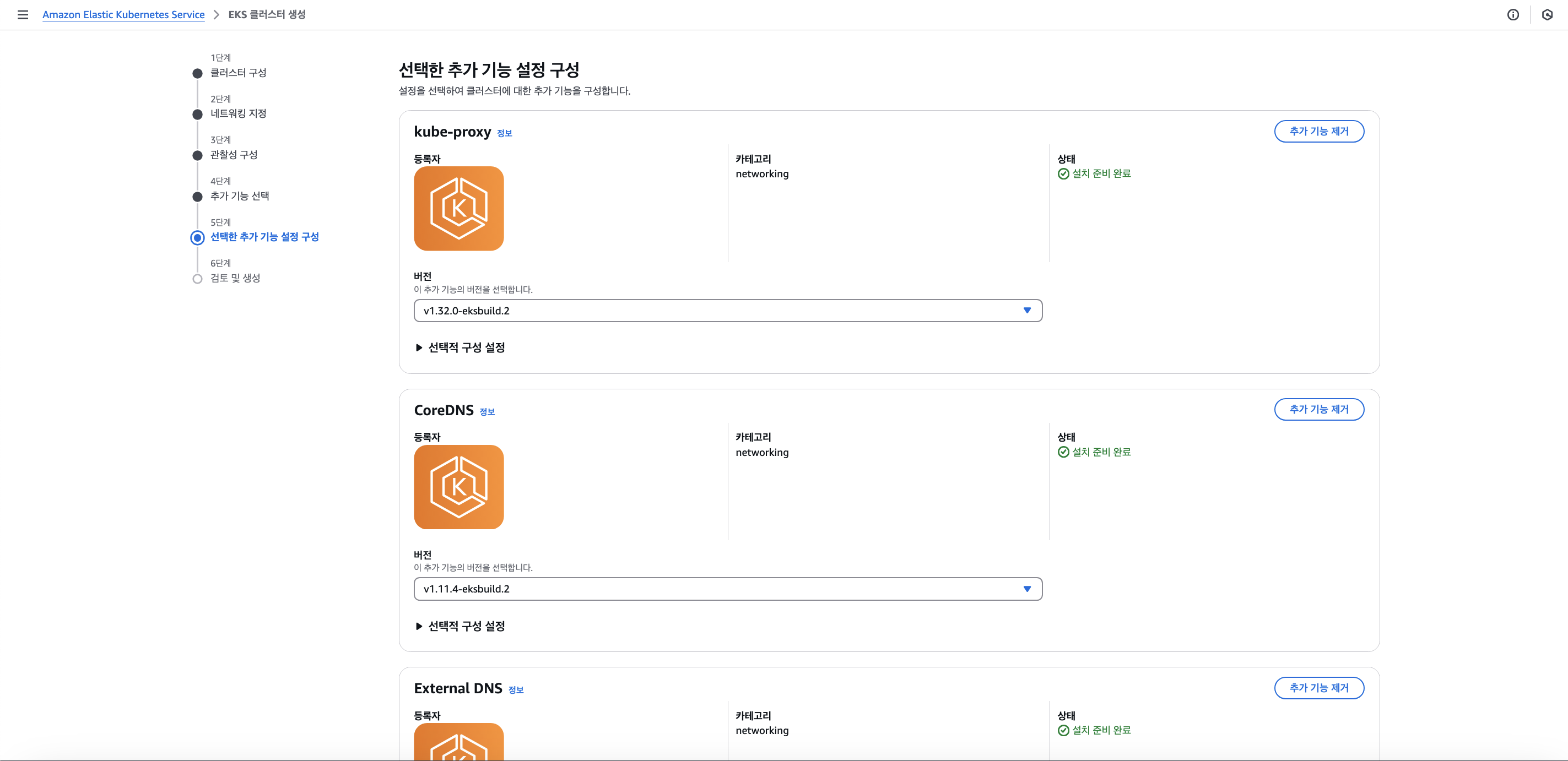The height and width of the screenshot is (761, 1568).
Task: Select step 3 관찰성 구성
Action: click(234, 155)
